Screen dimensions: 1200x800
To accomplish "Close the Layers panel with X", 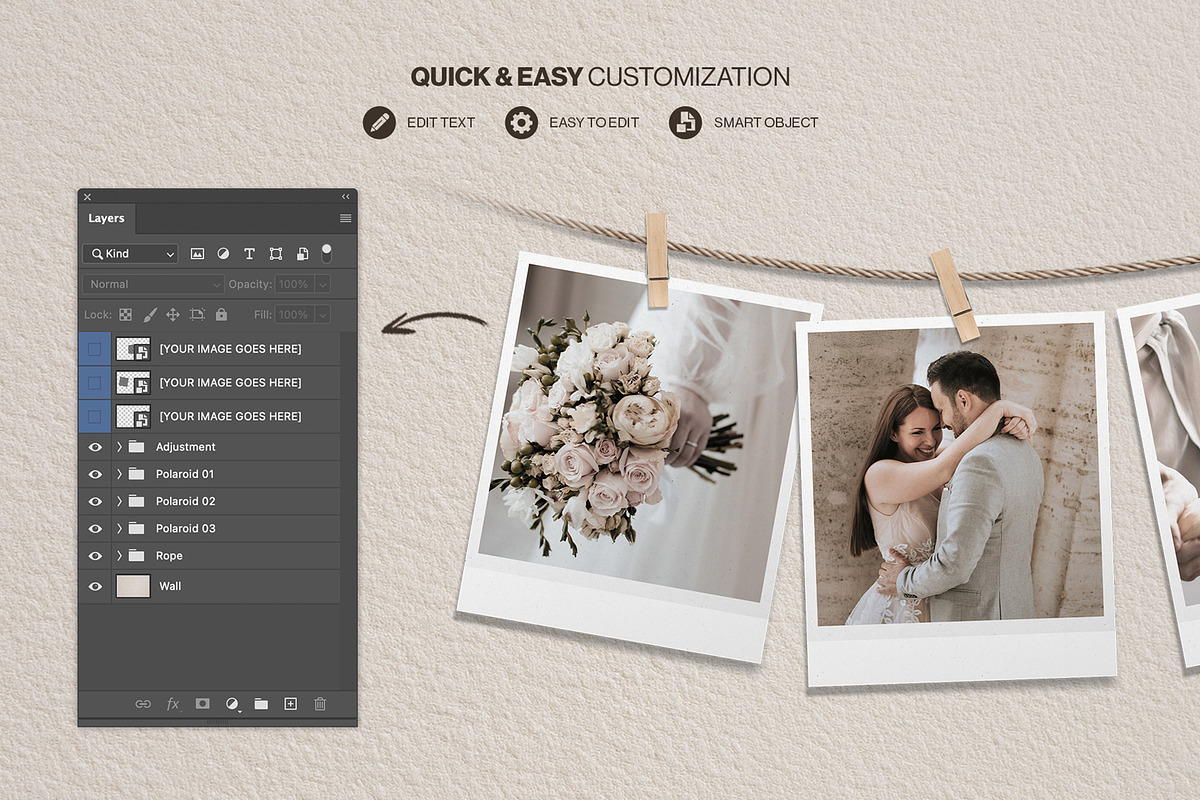I will [x=87, y=197].
